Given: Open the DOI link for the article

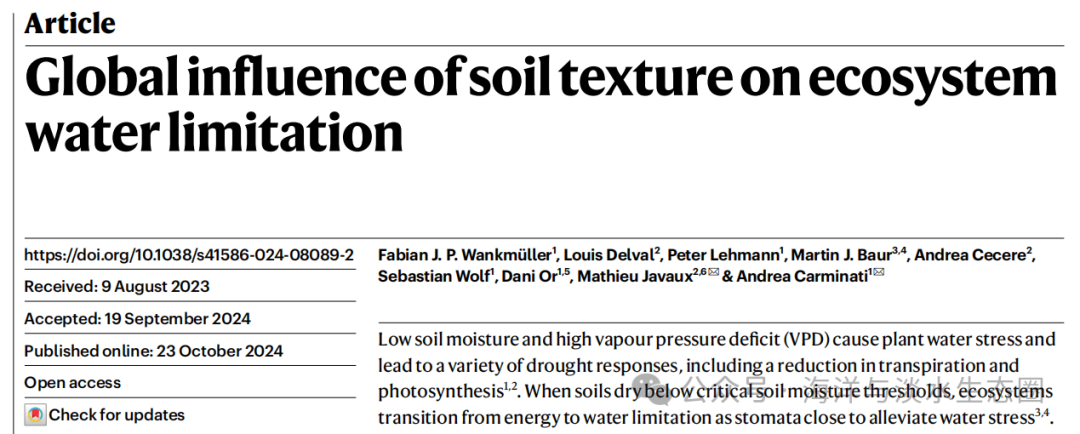Looking at the screenshot, I should pos(188,255).
